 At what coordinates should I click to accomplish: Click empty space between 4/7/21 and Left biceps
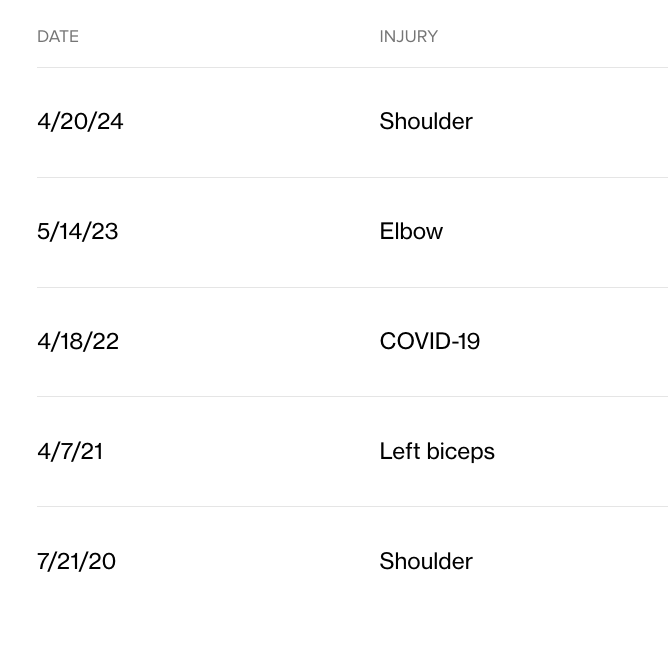point(240,452)
